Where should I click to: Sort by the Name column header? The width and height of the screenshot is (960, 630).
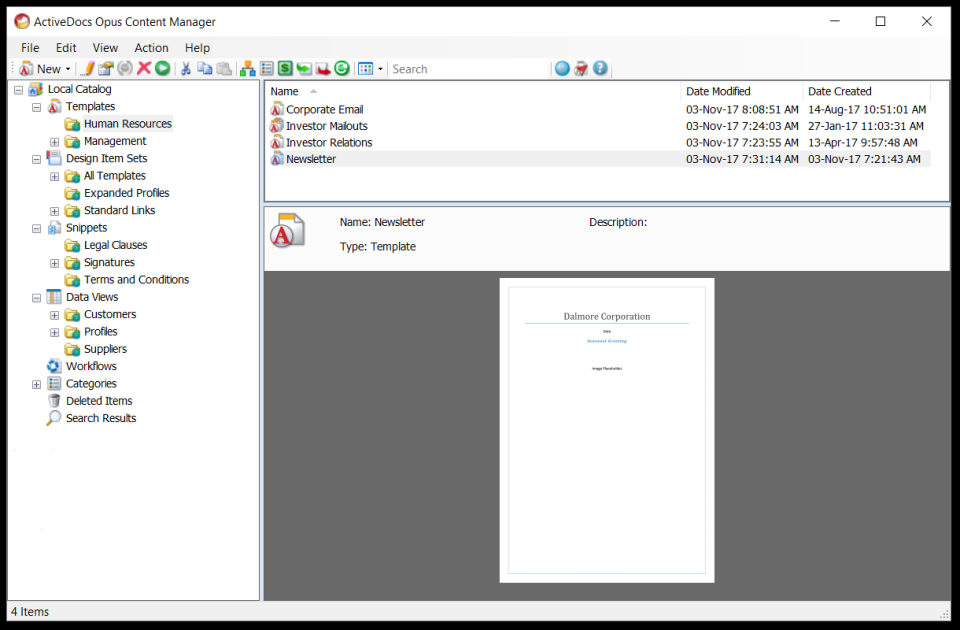pyautogui.click(x=285, y=90)
